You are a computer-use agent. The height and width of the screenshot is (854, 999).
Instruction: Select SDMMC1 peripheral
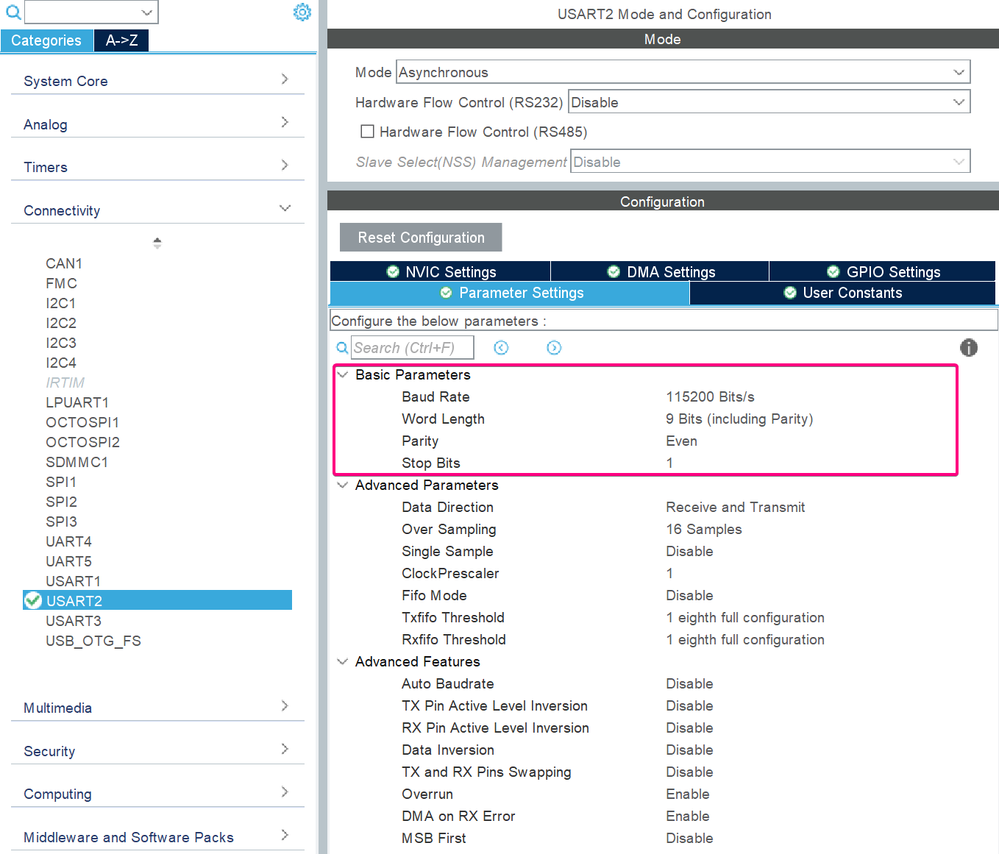tap(76, 461)
